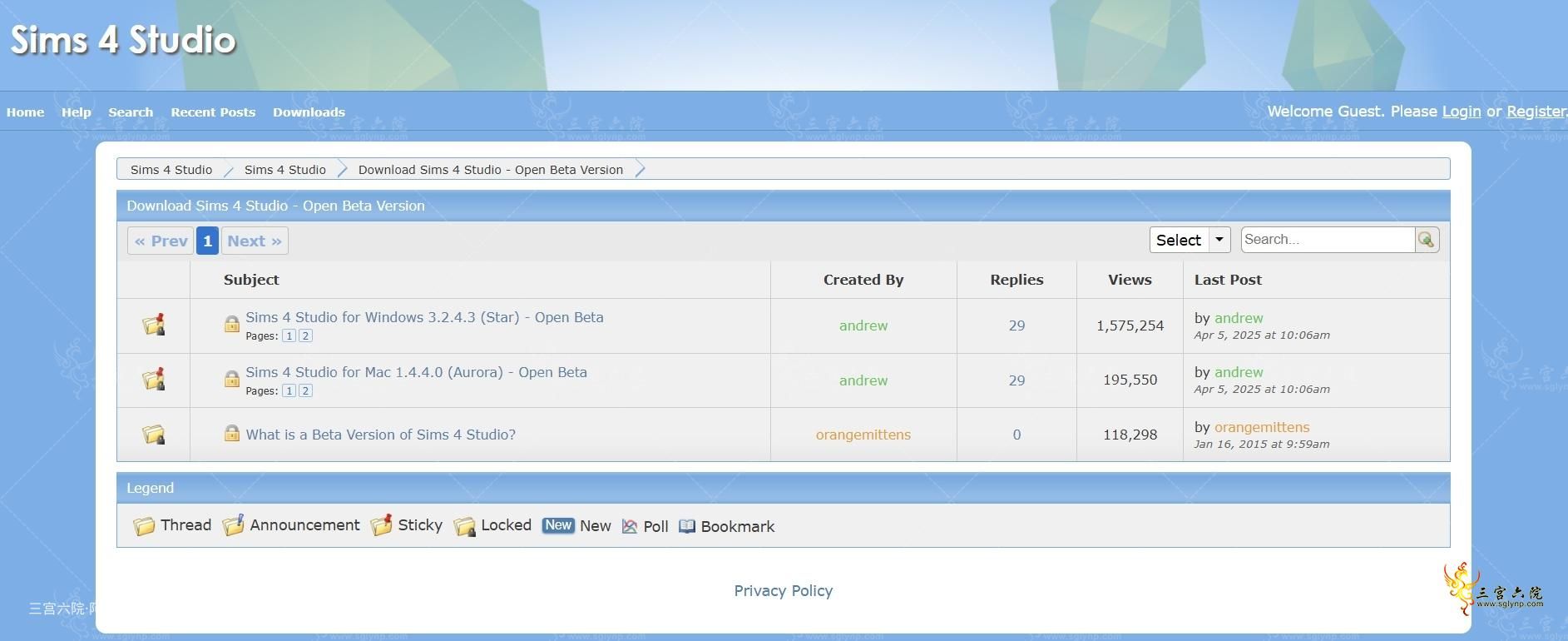Click the sticky locked folder icon for Windows thread

point(154,325)
